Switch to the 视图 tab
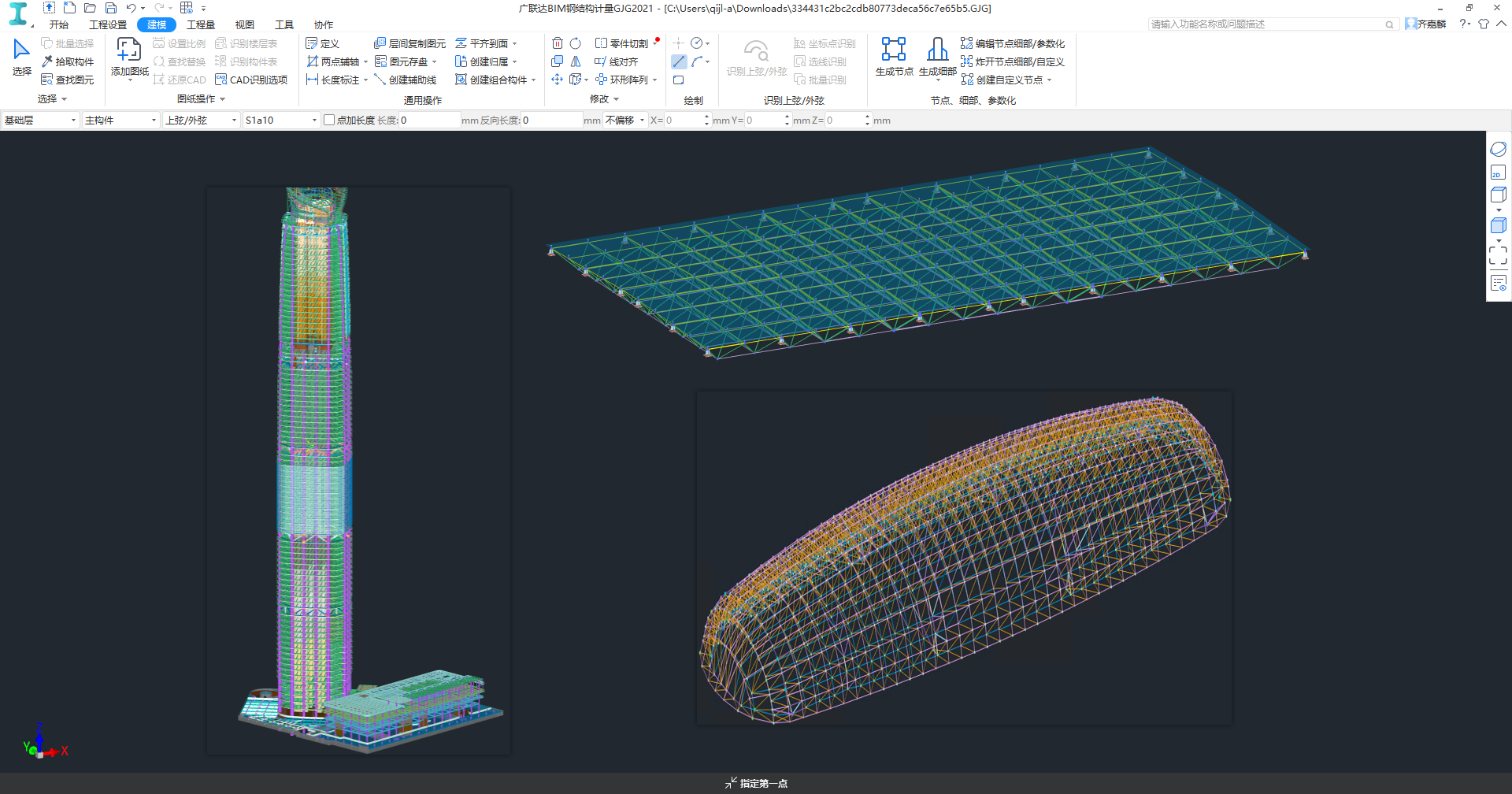The height and width of the screenshot is (794, 1512). [245, 24]
